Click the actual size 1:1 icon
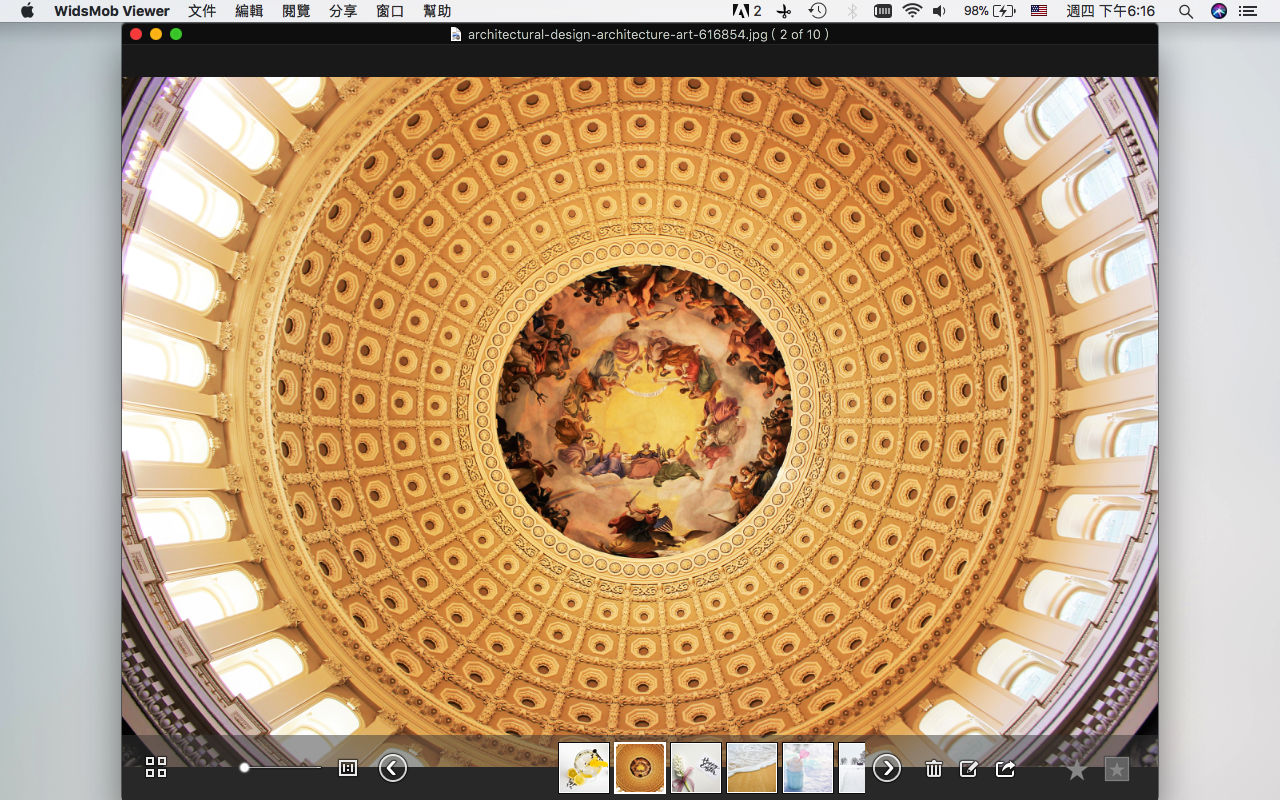 [x=348, y=768]
